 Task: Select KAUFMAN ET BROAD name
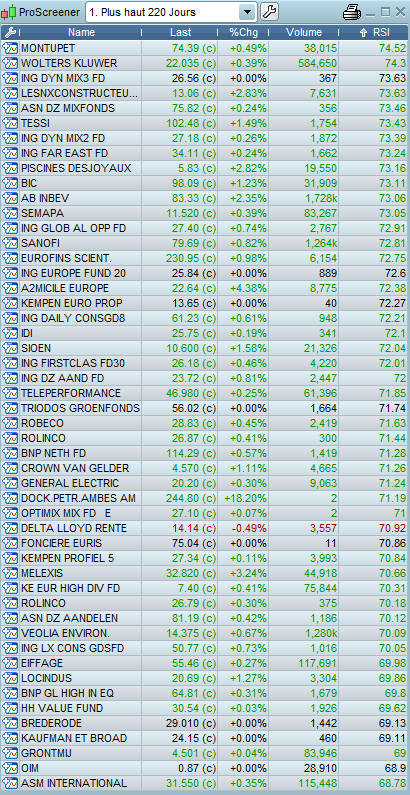(x=74, y=738)
